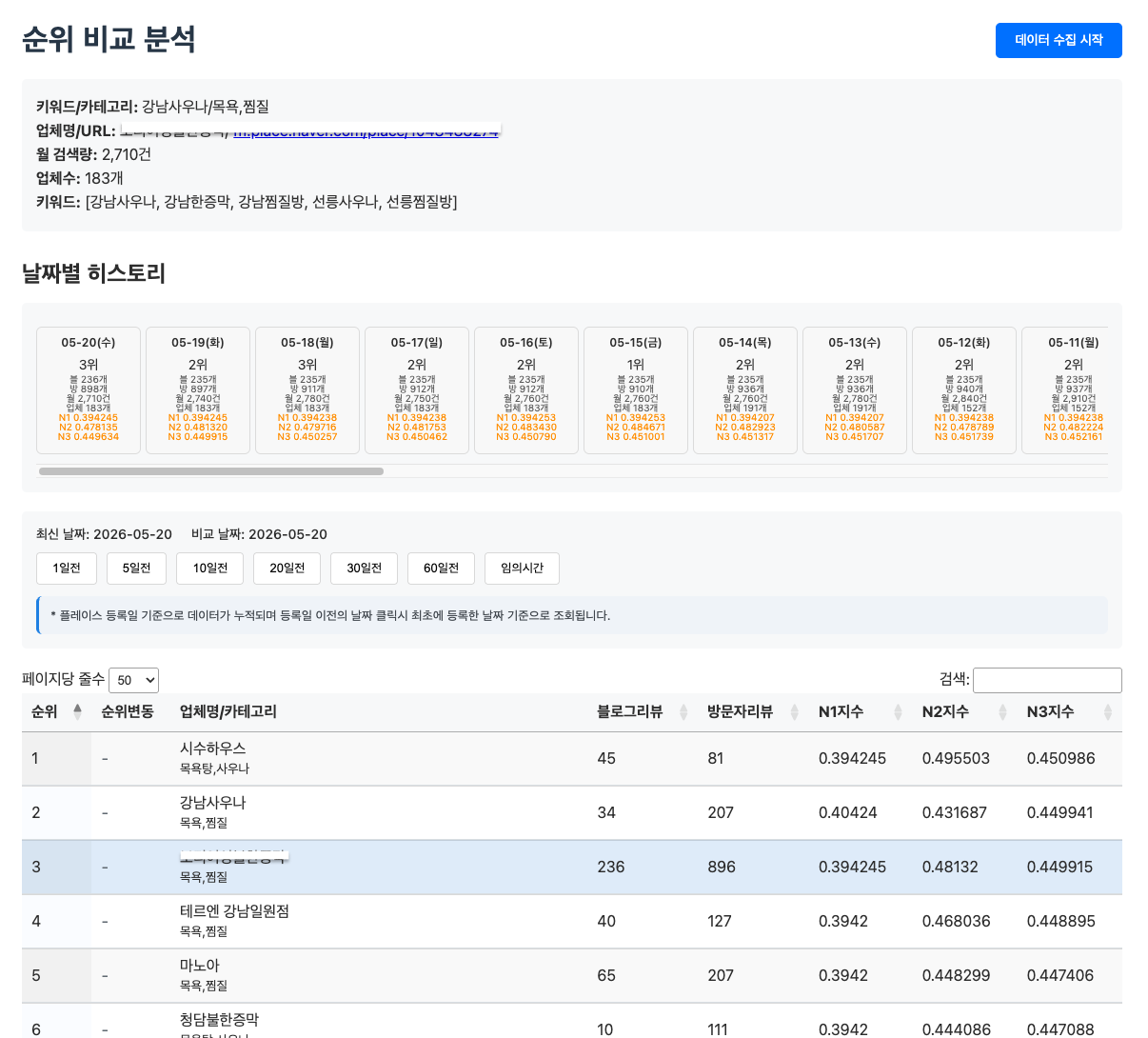Pick the 05-13(수) history card
Image resolution: width=1148 pixels, height=1038 pixels.
coord(855,390)
